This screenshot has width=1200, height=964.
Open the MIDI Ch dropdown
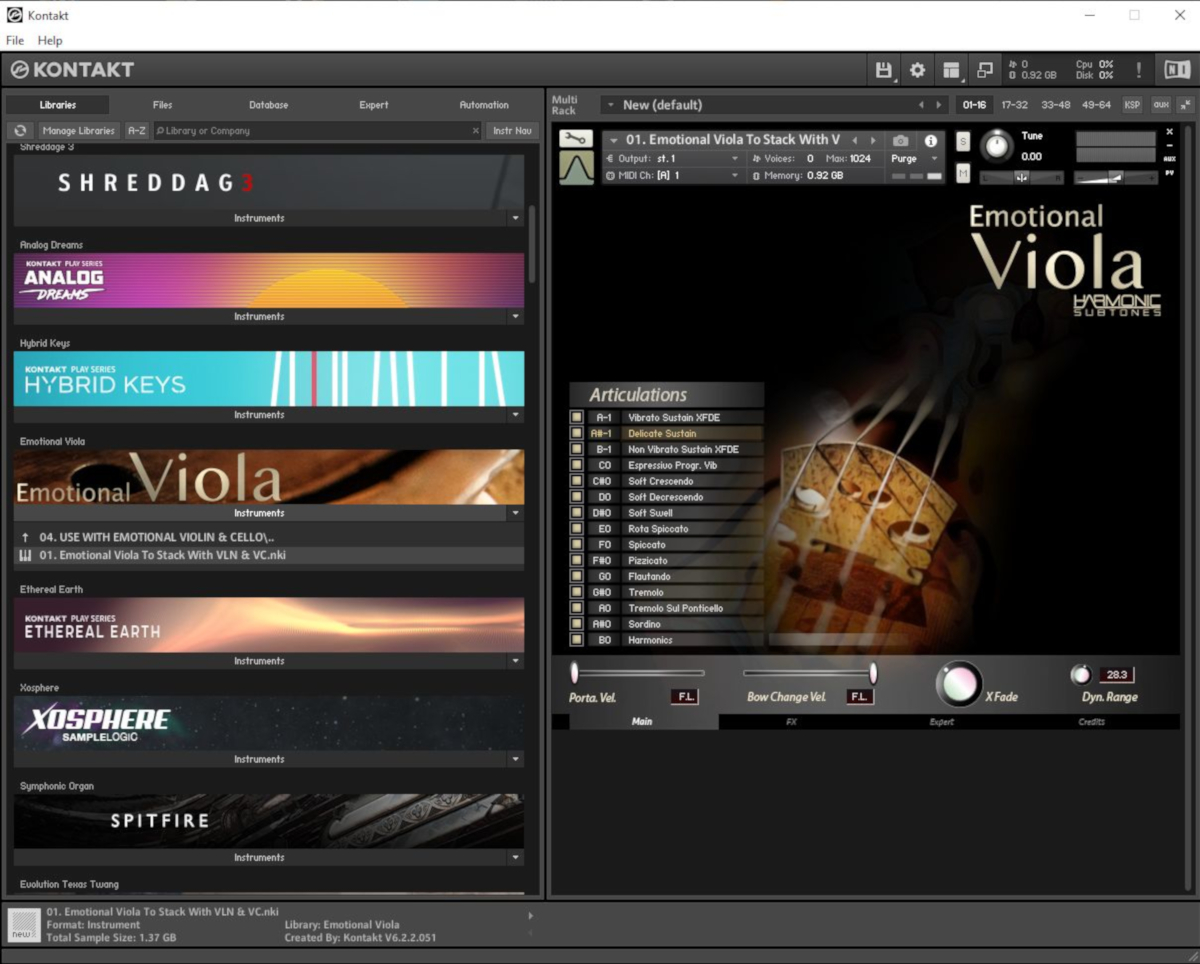673,175
